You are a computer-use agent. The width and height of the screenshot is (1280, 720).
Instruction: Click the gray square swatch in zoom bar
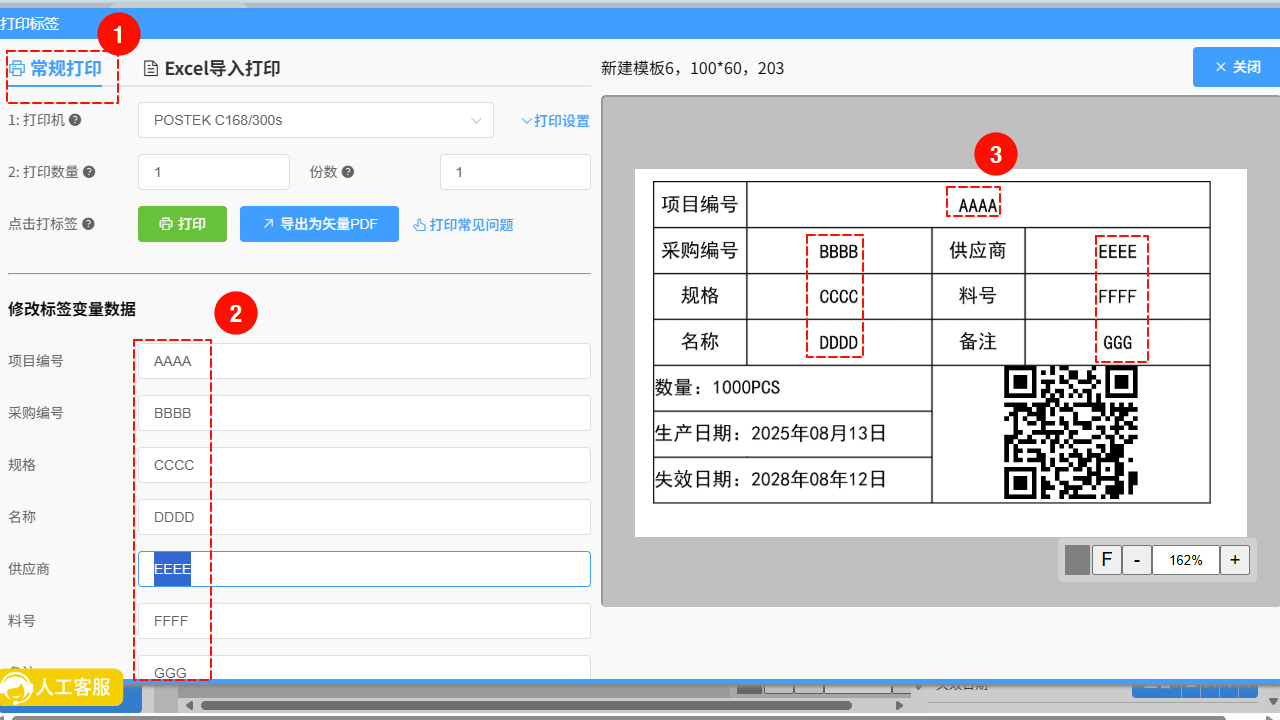[1077, 560]
